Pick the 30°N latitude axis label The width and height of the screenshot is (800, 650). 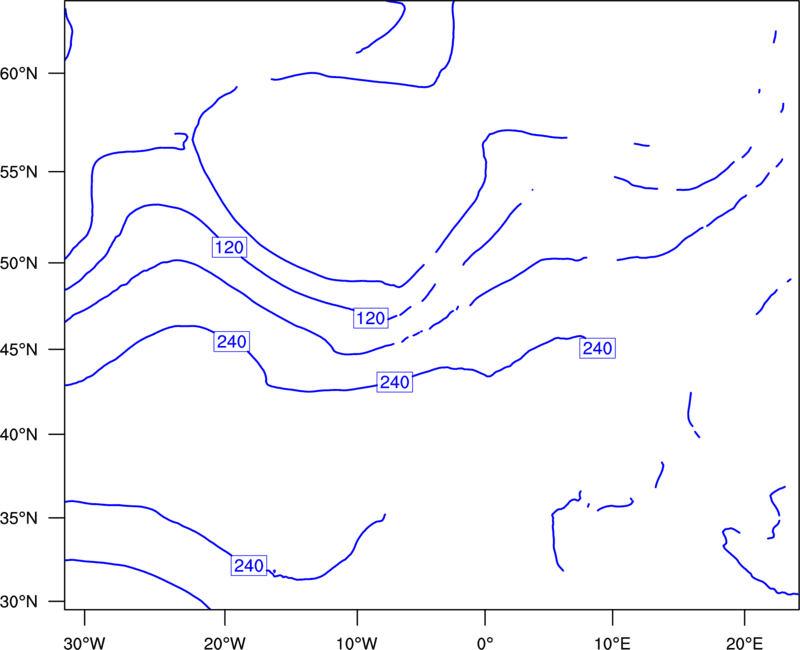point(19,602)
